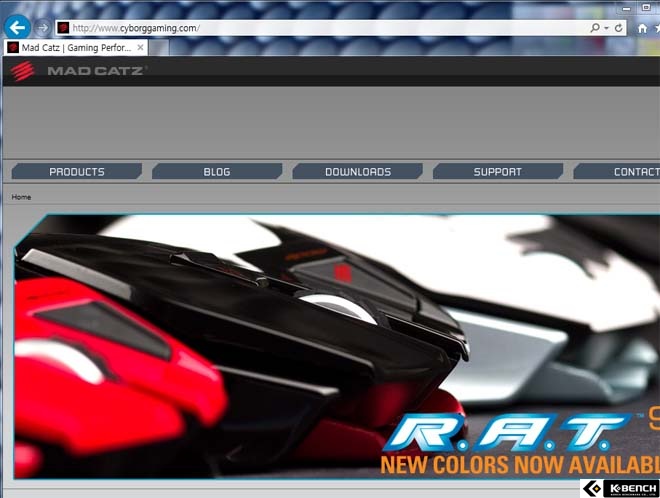660x498 pixels.
Task: Open the BLOG menu item
Action: coord(217,171)
